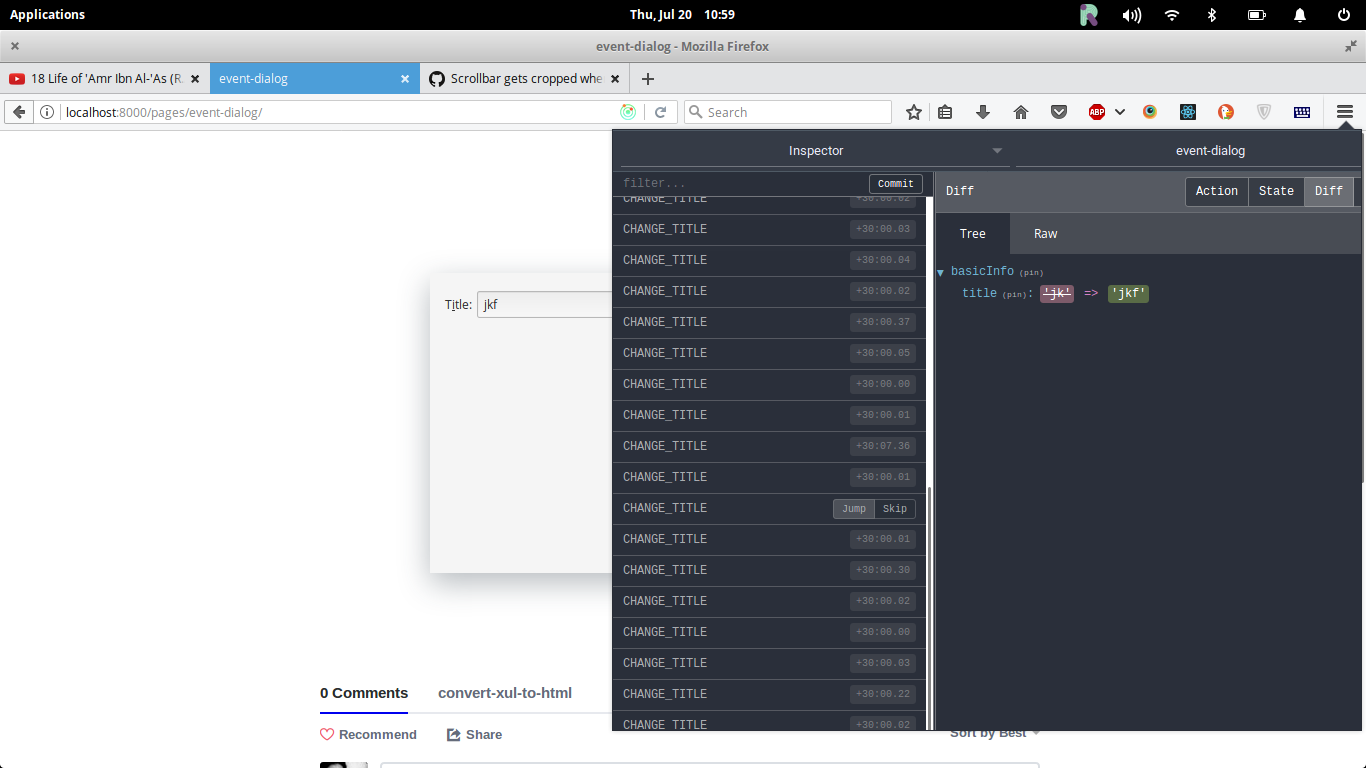Screen dimensions: 1366x768
Task: Save the page to Pocket
Action: 1059,111
